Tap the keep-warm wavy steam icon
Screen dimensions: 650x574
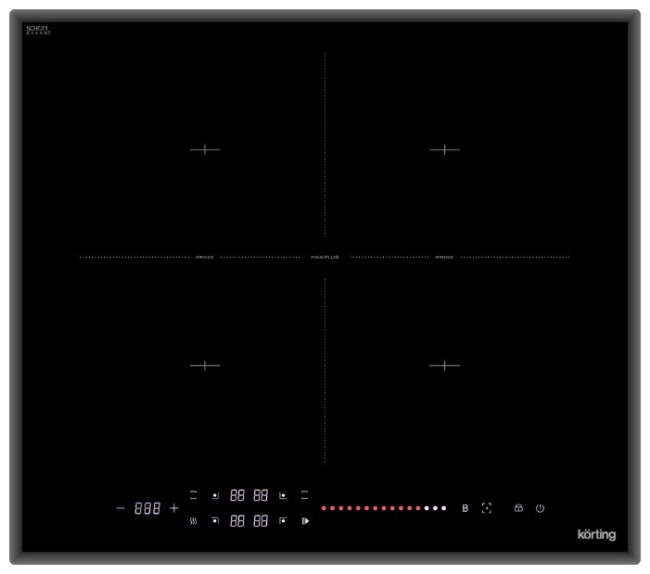click(x=193, y=521)
